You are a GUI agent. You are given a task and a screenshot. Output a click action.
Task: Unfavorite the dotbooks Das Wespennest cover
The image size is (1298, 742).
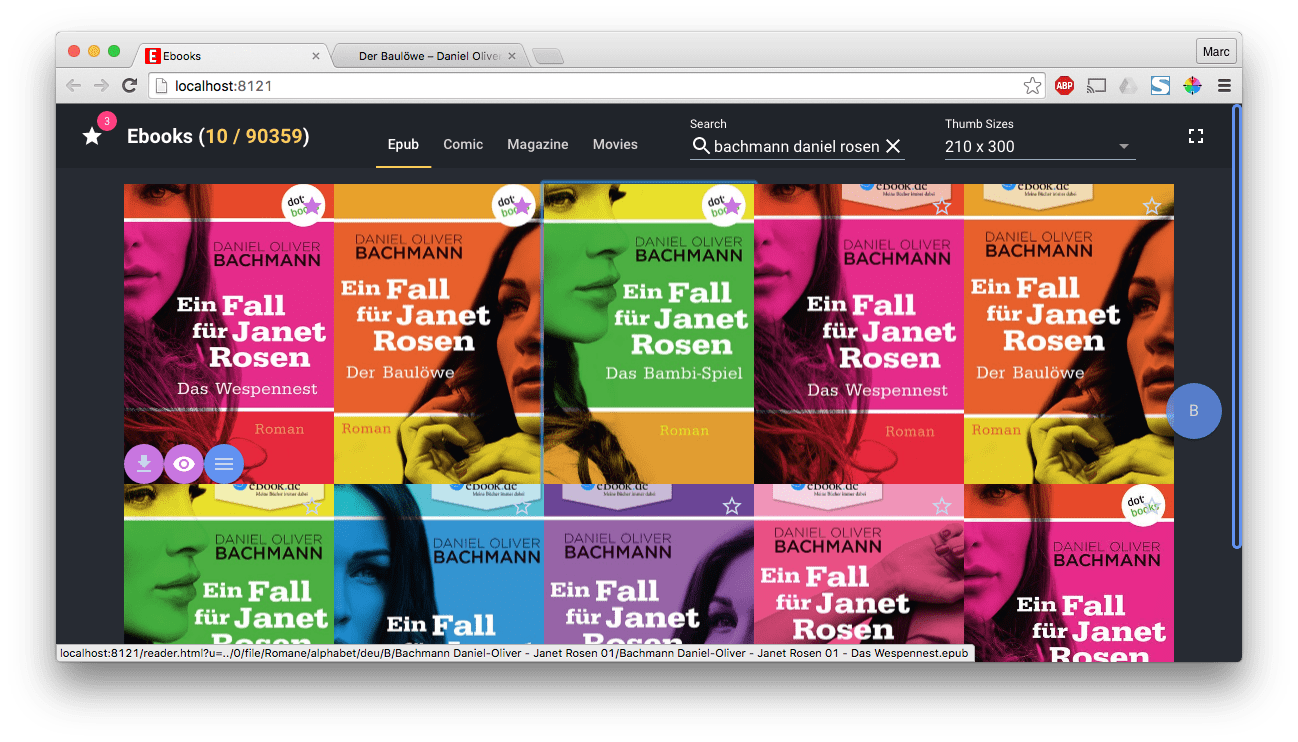pos(311,207)
